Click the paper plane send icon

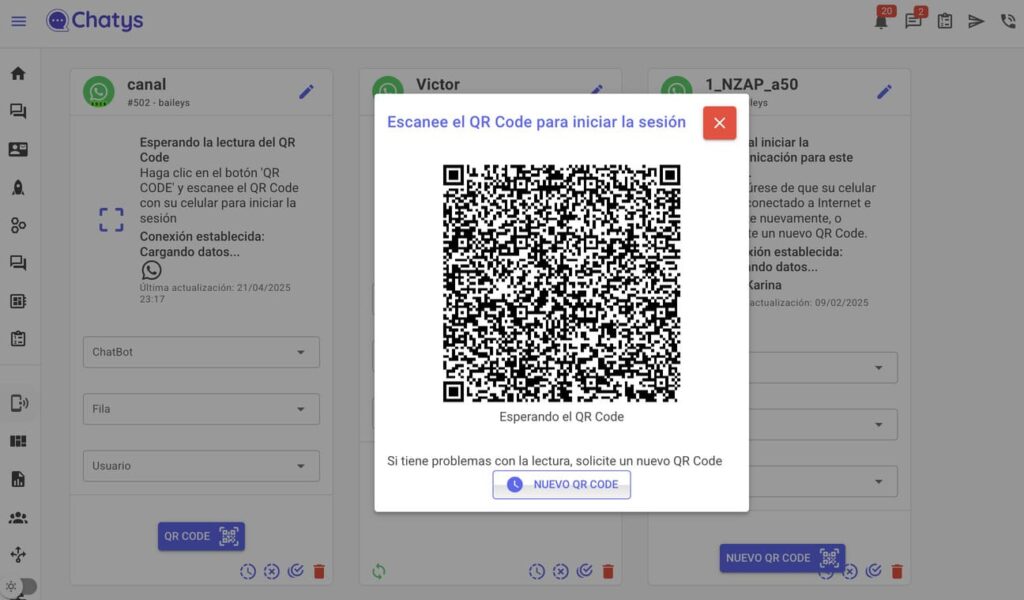pyautogui.click(x=976, y=21)
